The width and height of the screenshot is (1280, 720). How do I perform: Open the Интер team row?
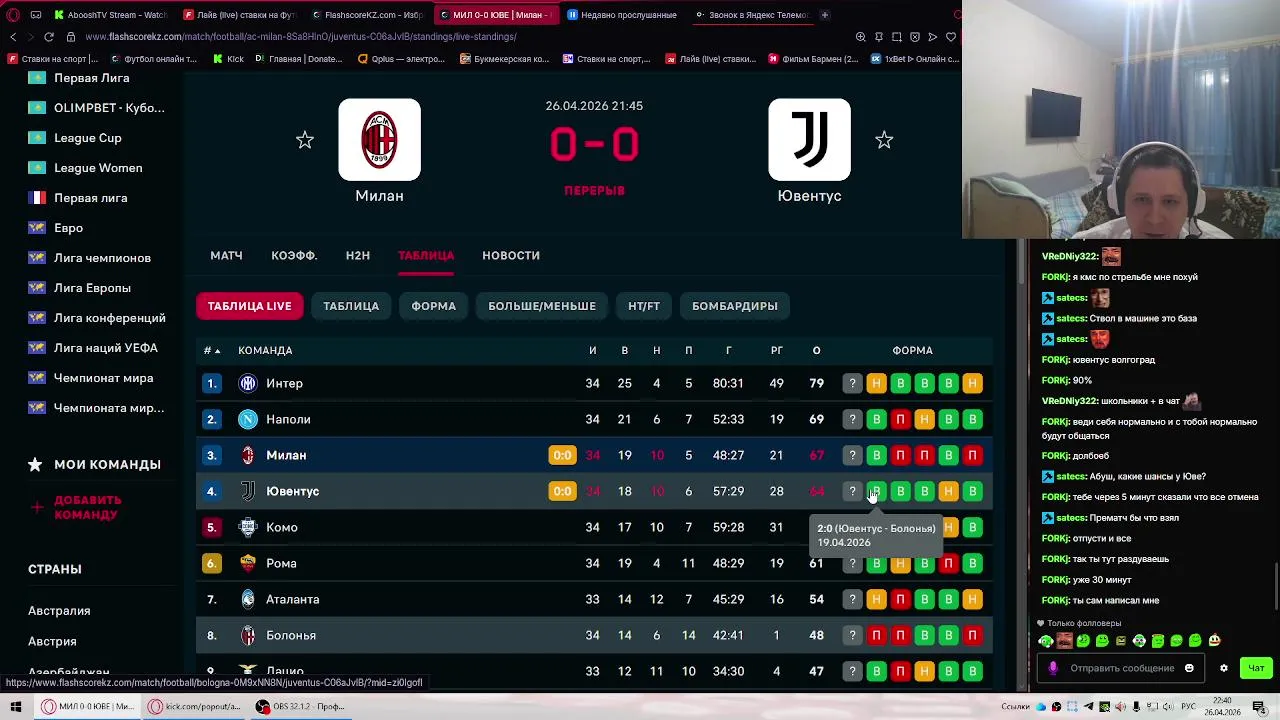[x=594, y=383]
